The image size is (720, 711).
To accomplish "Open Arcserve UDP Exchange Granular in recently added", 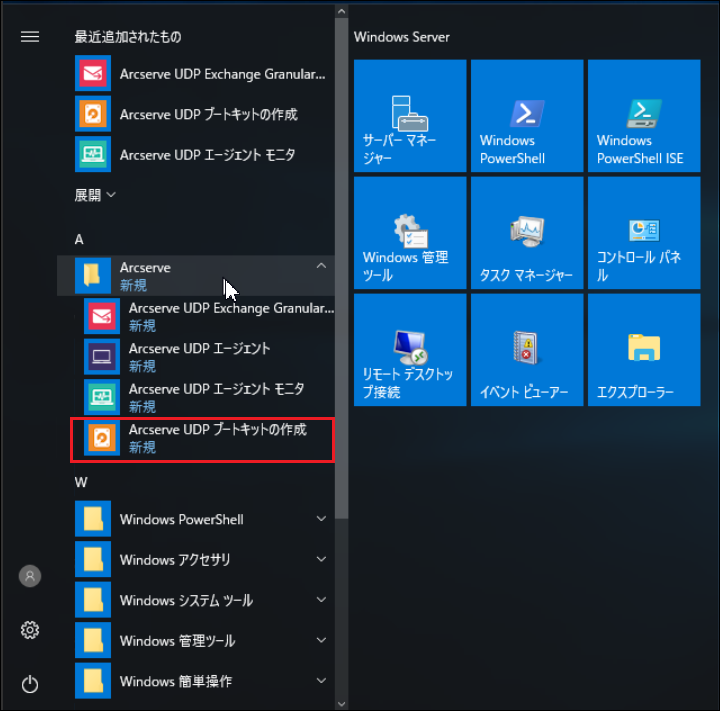I will [x=204, y=73].
